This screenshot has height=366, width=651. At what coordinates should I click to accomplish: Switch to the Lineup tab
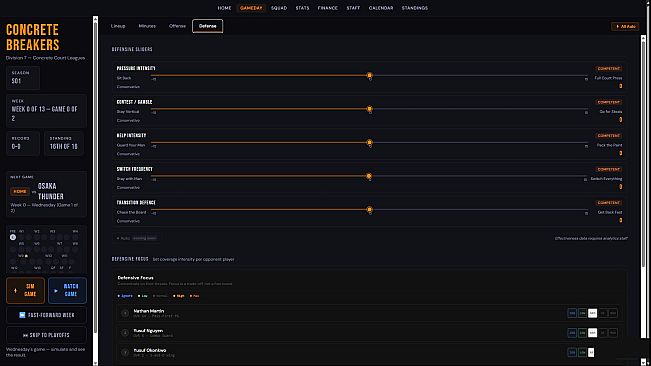[x=118, y=26]
